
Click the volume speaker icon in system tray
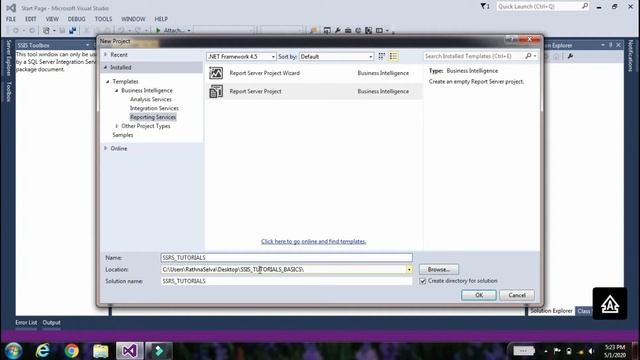(x=591, y=351)
